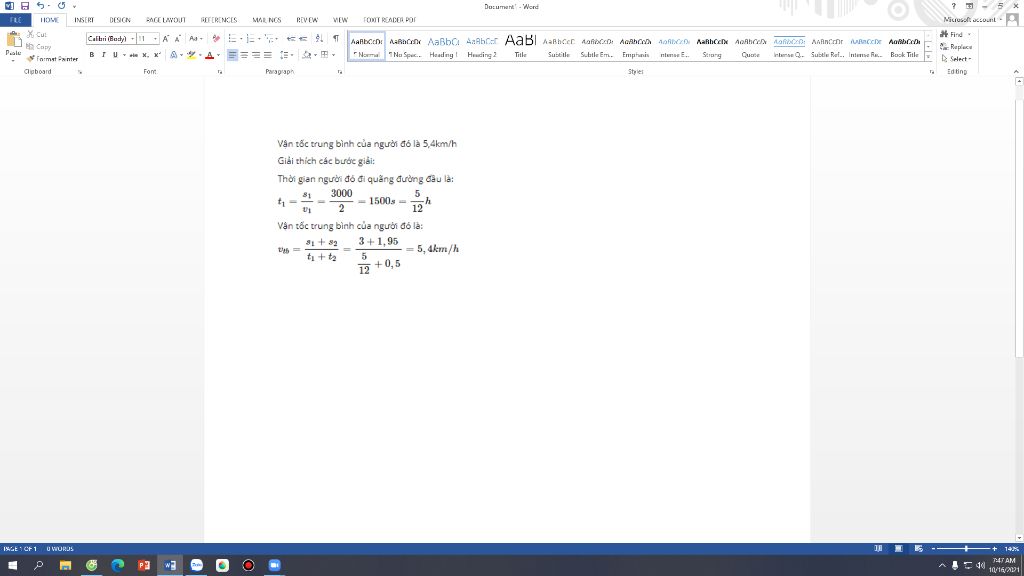Viewport: 1024px width, 576px height.
Task: Open File Explorer from the taskbar
Action: (x=65, y=565)
